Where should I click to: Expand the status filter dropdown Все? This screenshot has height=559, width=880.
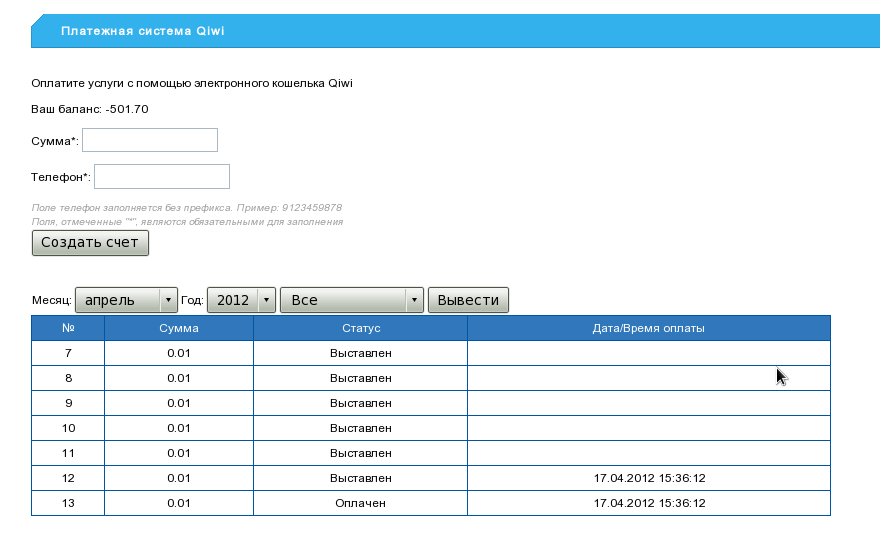pos(352,300)
